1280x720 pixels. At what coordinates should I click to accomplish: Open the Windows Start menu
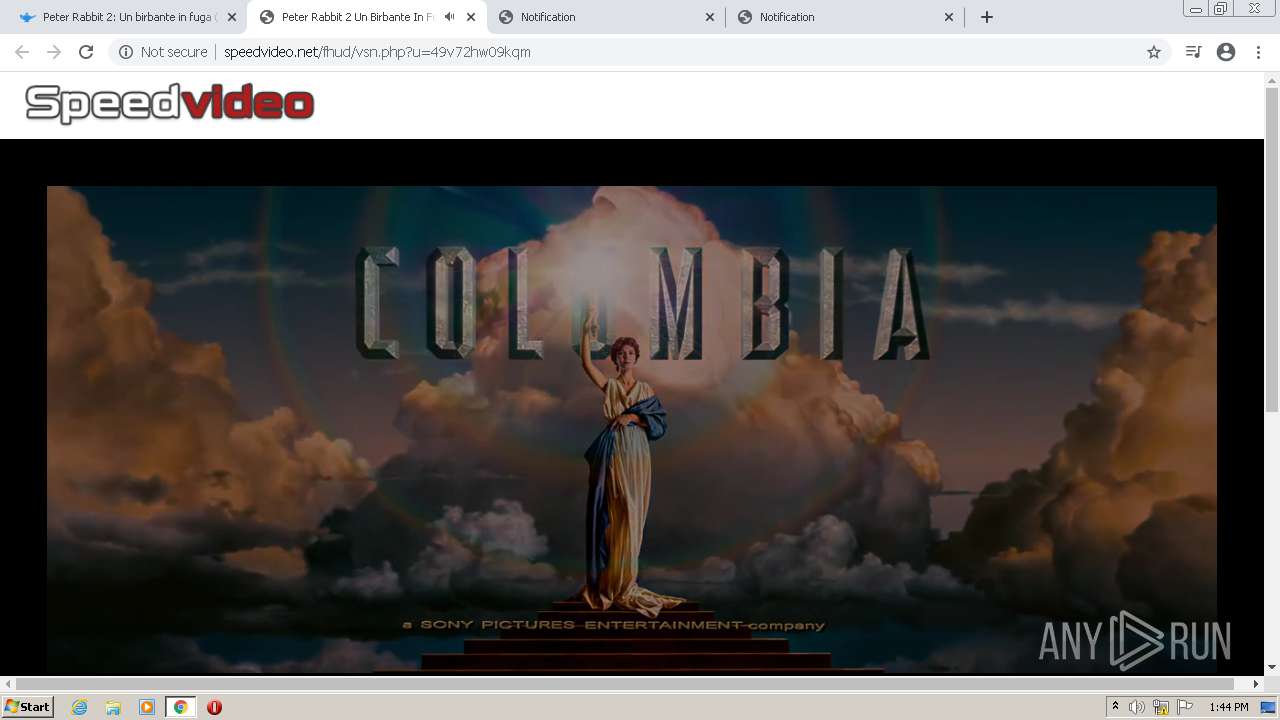(x=28, y=707)
